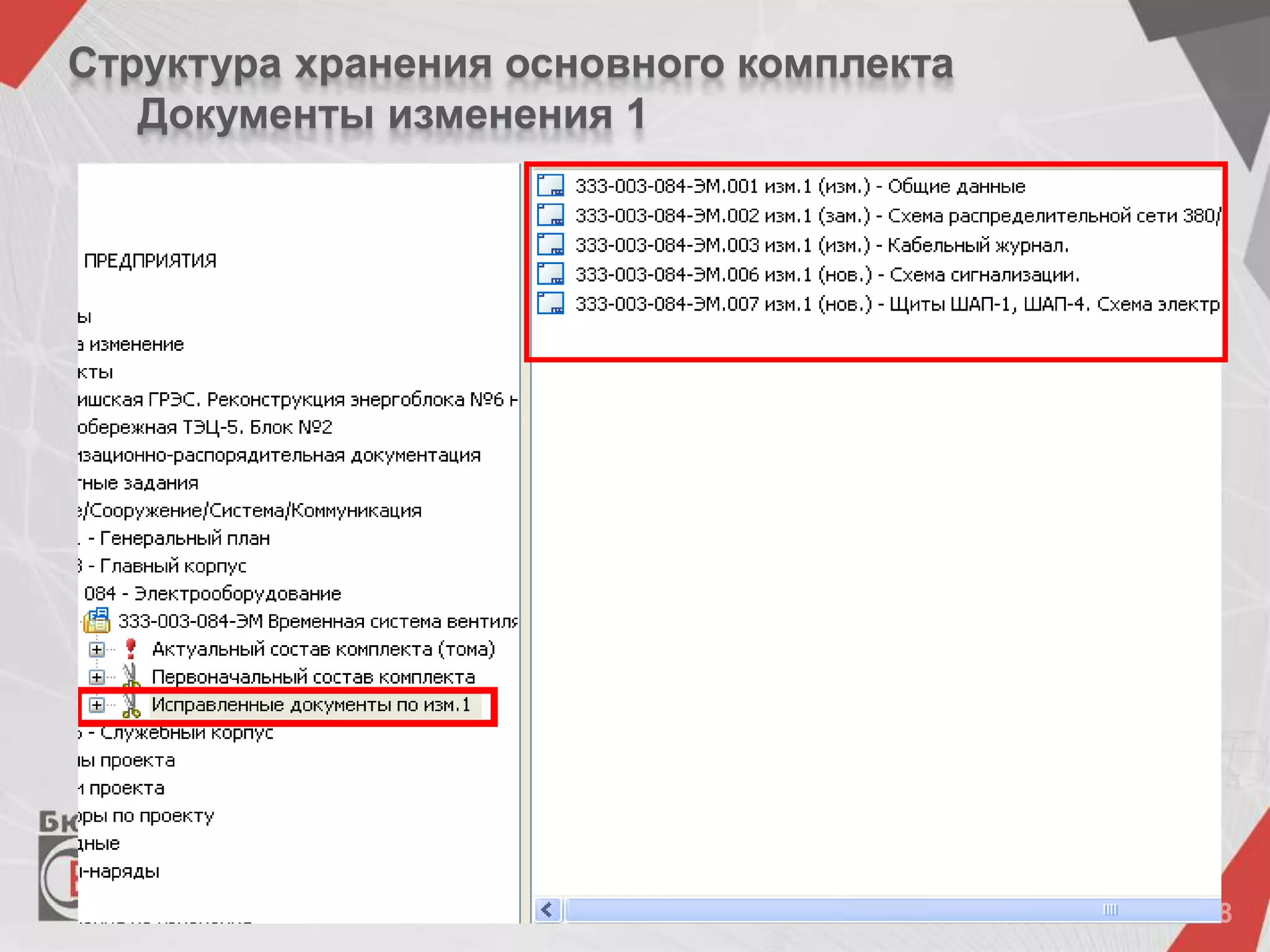Click document icon for 333-003-084-ЭМ.002 row
Image resolution: width=1270 pixels, height=952 pixels.
point(550,214)
